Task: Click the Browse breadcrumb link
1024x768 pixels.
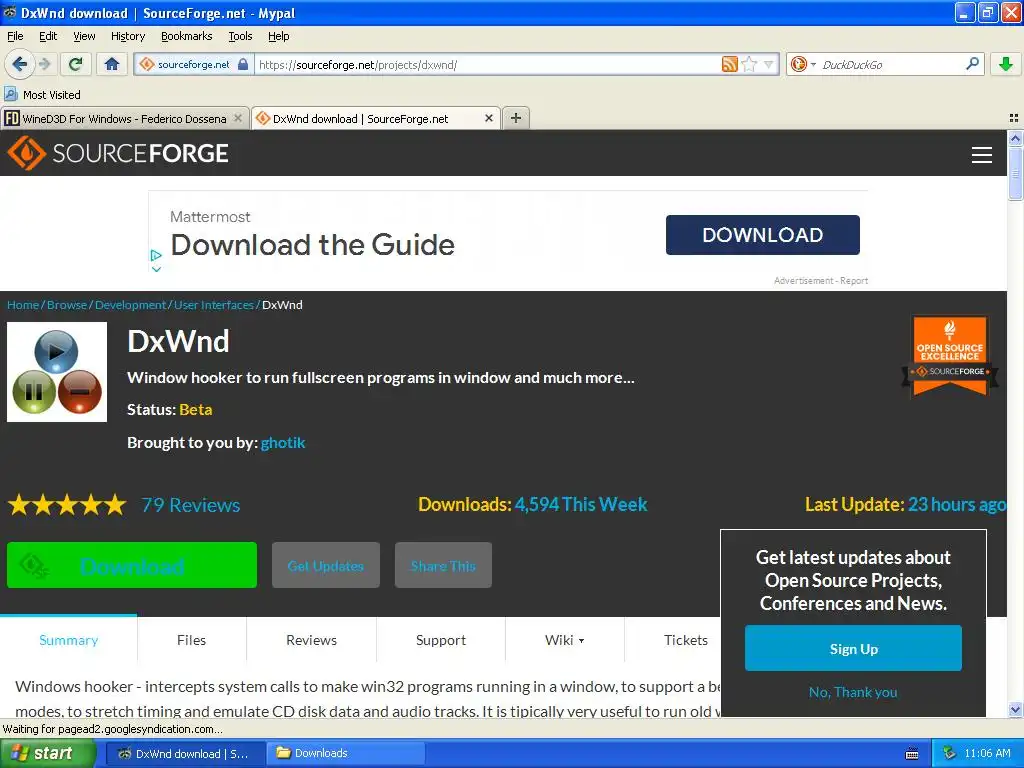Action: point(67,305)
